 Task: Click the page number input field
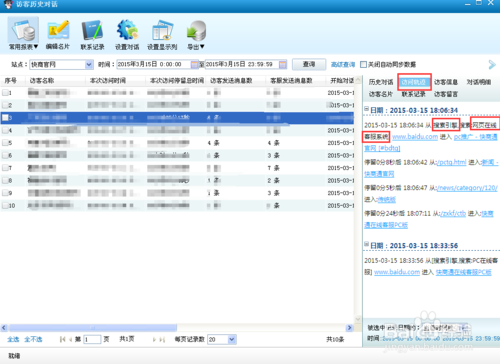tap(92, 339)
